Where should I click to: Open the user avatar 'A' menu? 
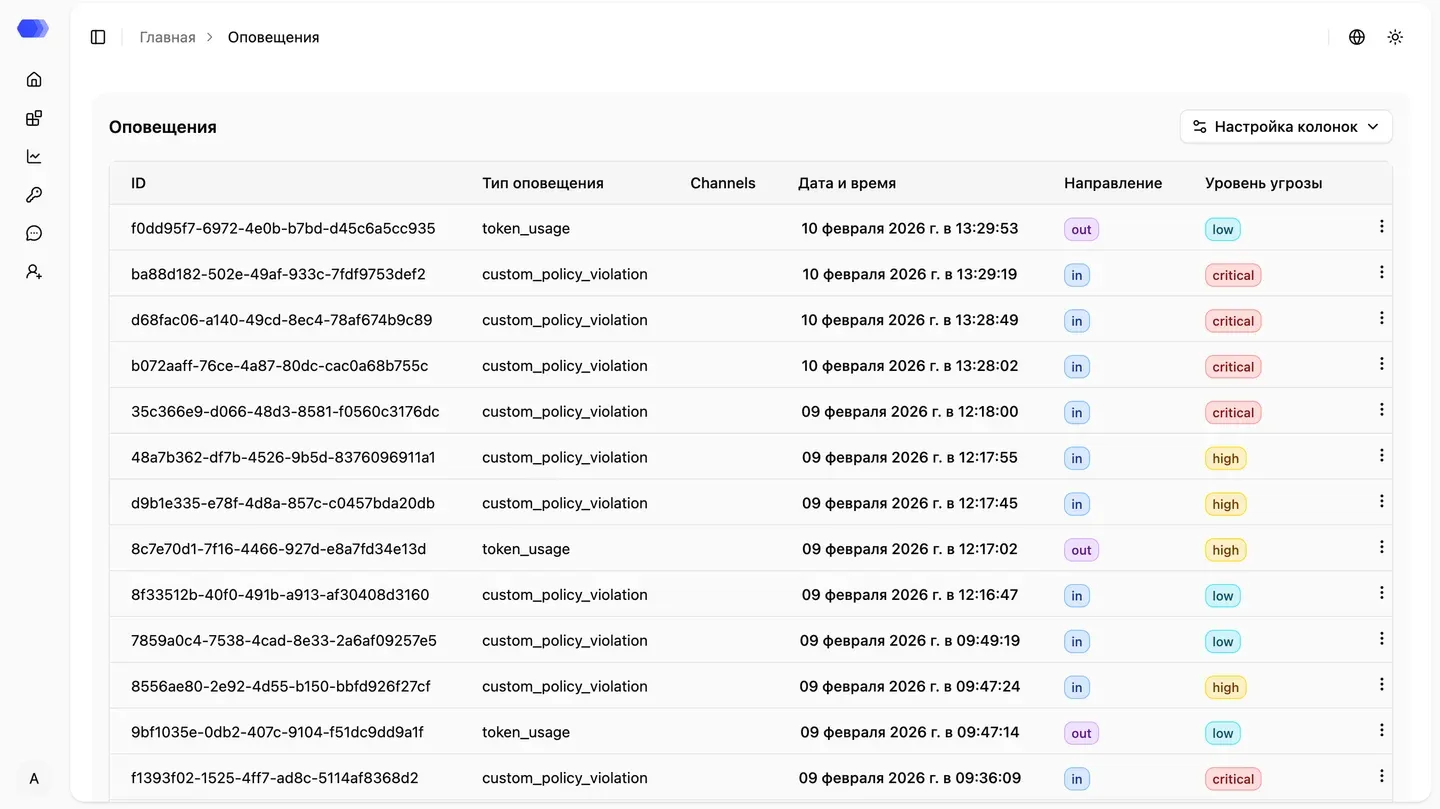pos(34,778)
